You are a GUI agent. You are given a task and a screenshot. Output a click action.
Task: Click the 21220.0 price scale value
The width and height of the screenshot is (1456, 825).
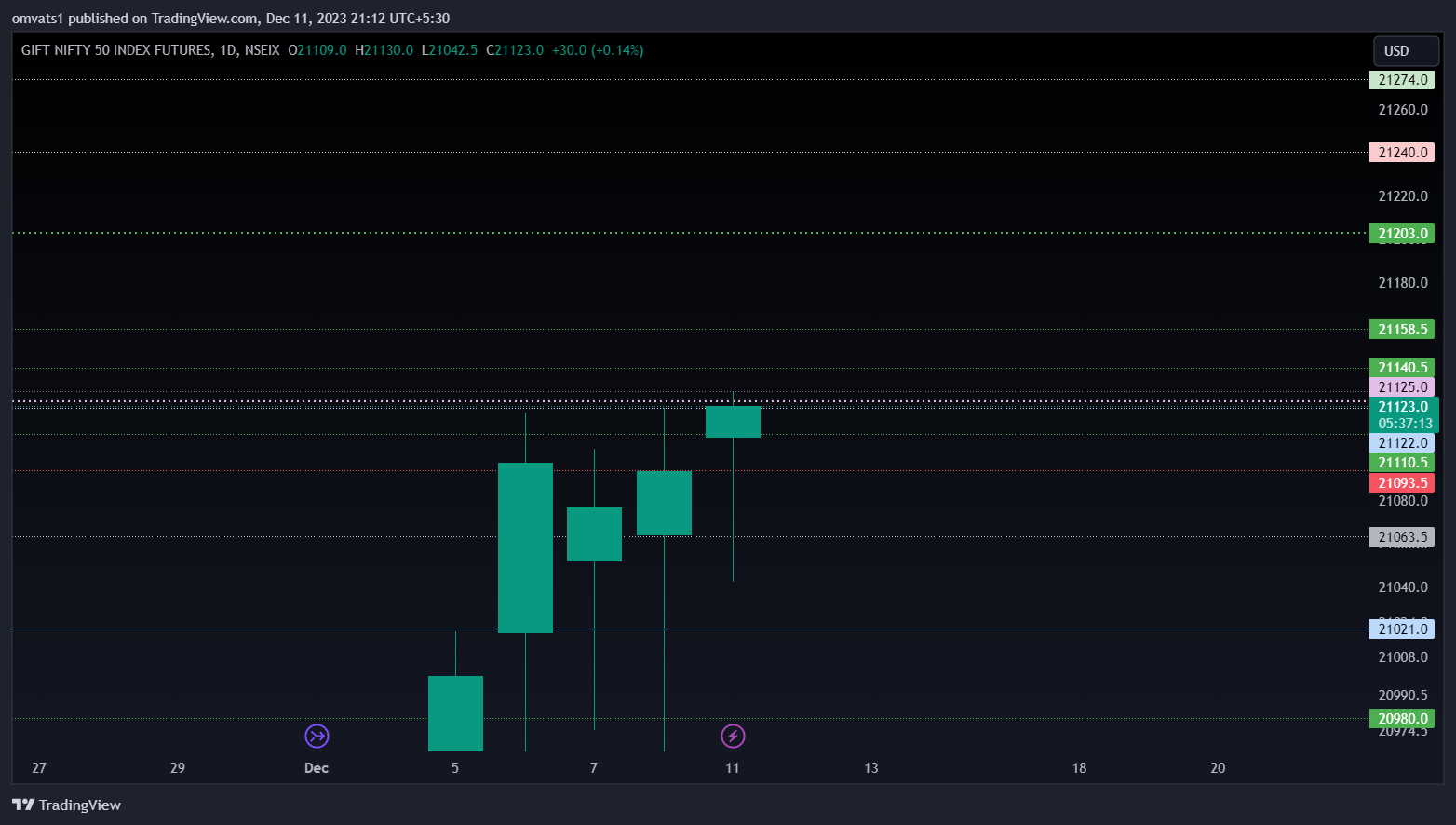pyautogui.click(x=1403, y=196)
